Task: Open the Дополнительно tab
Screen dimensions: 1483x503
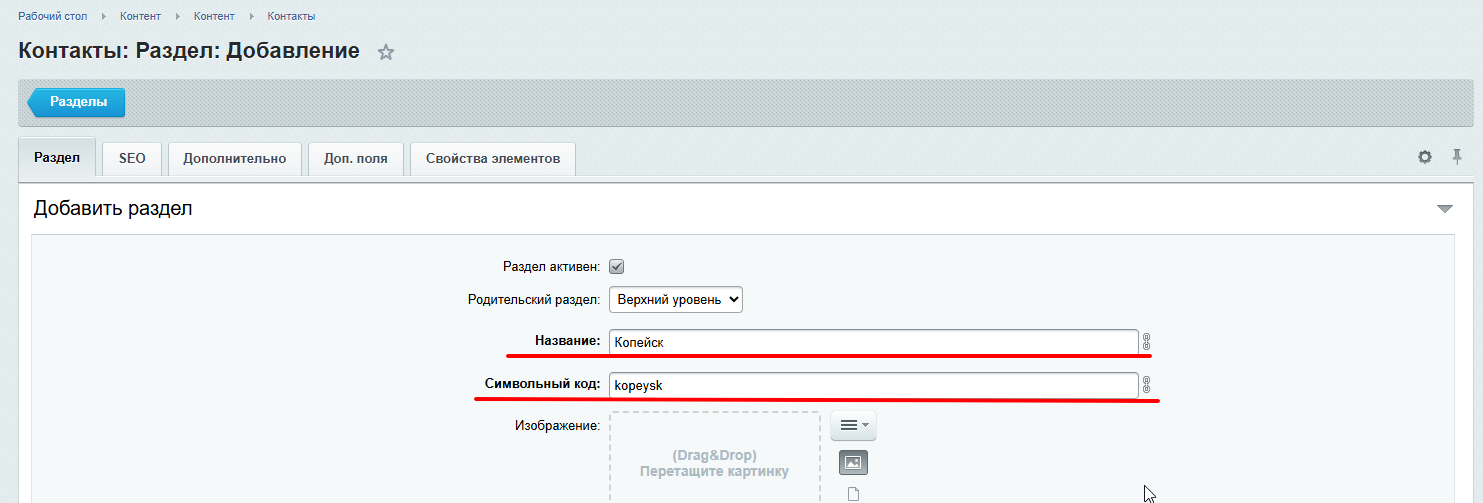Action: (235, 159)
